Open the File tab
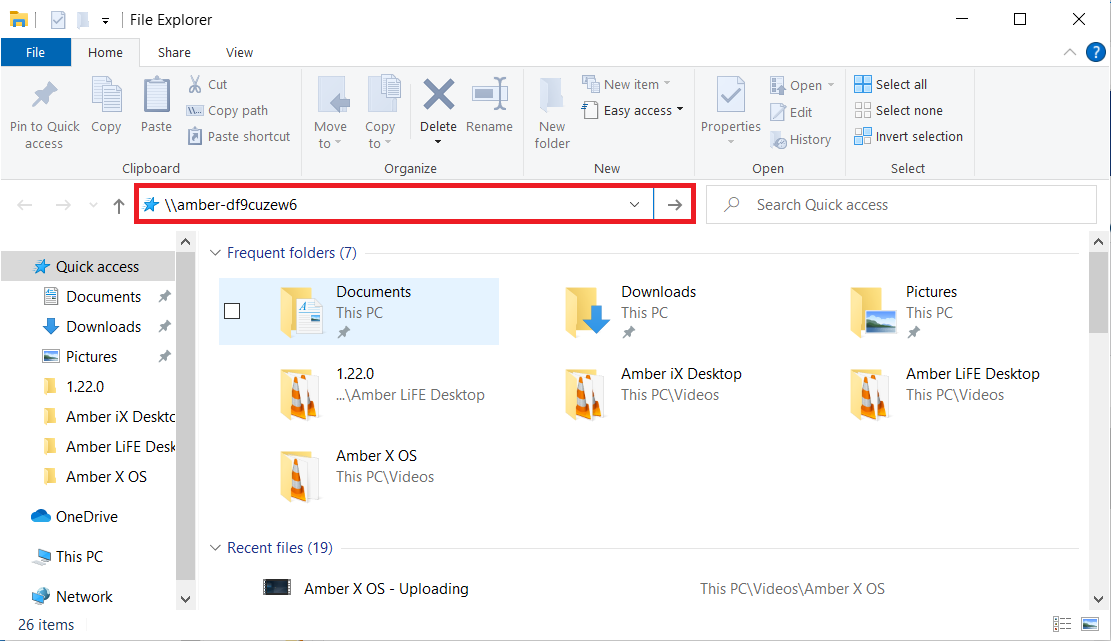 pos(35,52)
